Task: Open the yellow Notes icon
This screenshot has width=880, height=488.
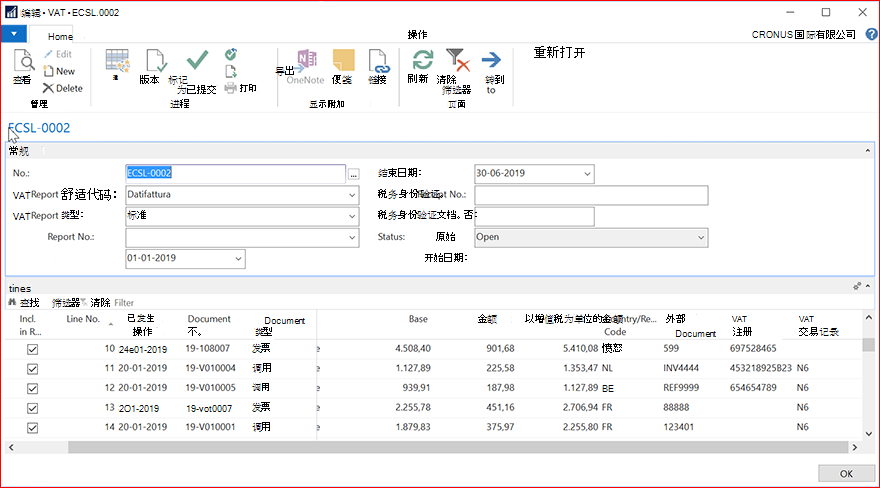Action: pyautogui.click(x=343, y=60)
